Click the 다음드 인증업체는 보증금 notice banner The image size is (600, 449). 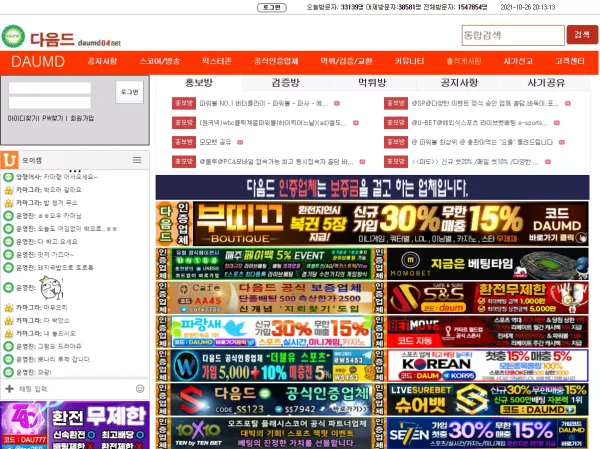click(x=372, y=188)
